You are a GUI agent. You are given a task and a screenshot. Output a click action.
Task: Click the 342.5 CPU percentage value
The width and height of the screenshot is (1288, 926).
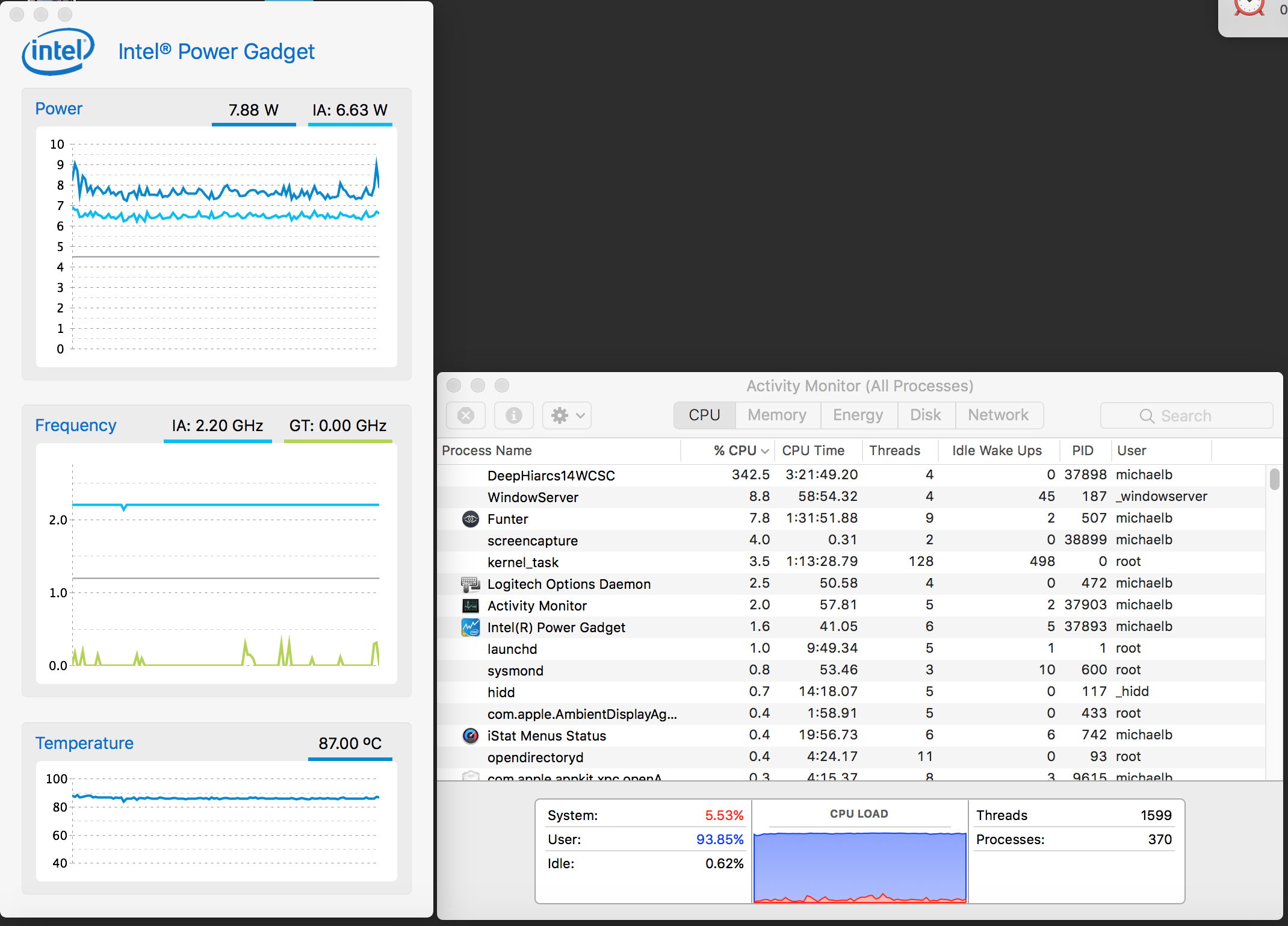click(x=751, y=474)
